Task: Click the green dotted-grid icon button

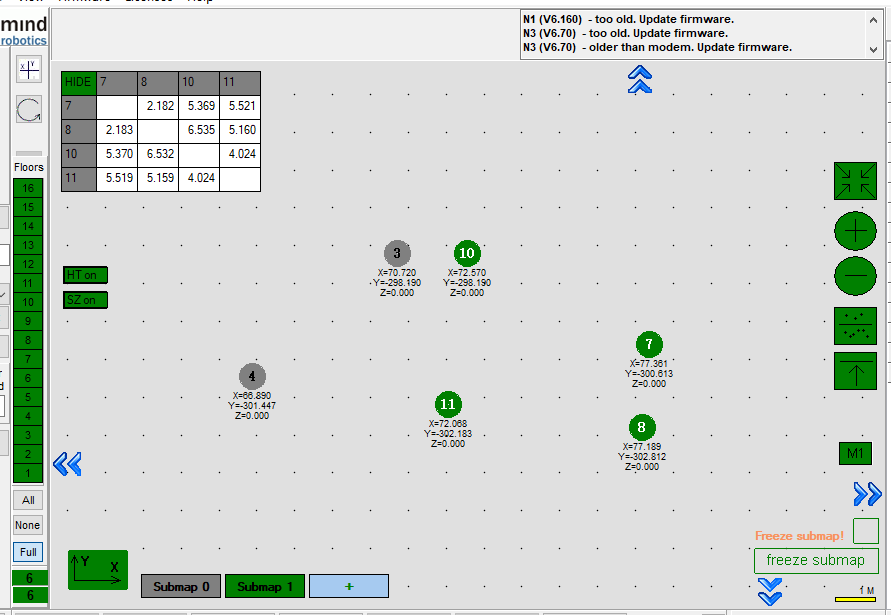Action: tap(855, 326)
